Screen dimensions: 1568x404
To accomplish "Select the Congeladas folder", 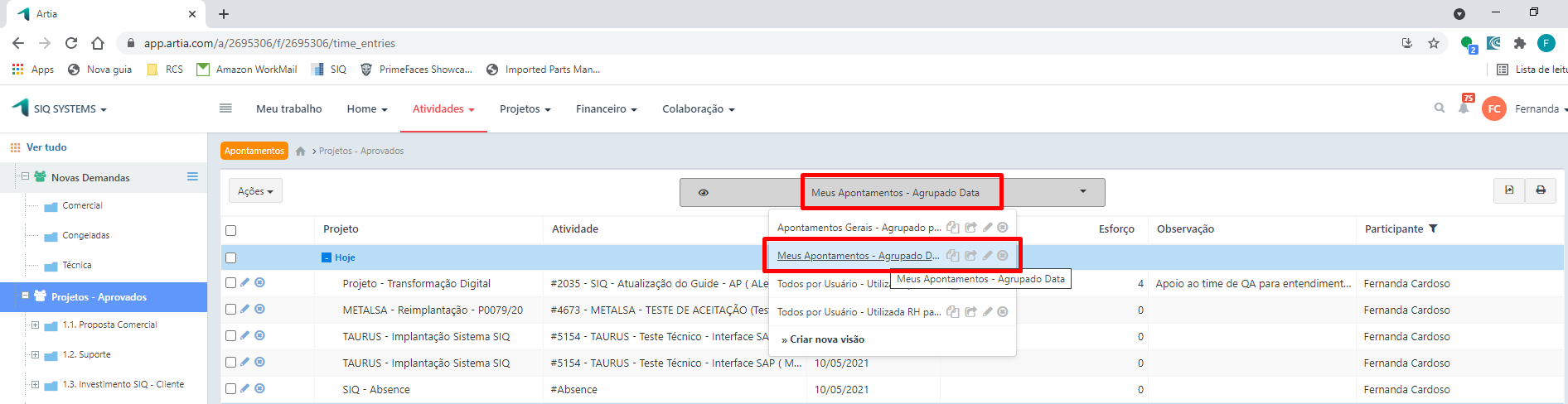I will click(x=86, y=235).
